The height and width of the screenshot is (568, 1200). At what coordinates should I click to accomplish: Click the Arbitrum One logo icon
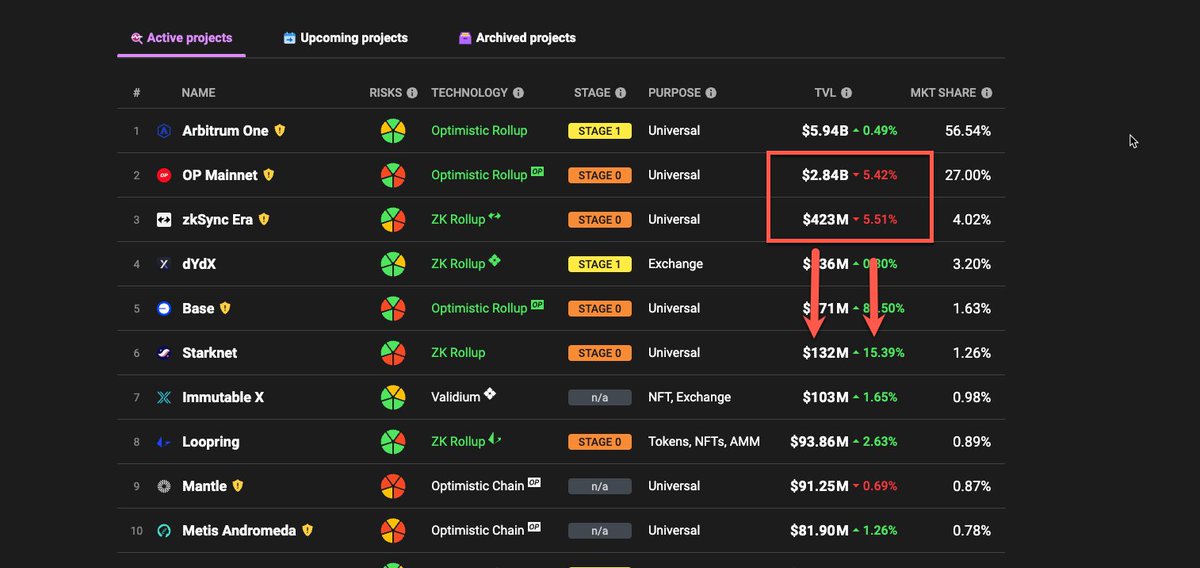point(164,131)
